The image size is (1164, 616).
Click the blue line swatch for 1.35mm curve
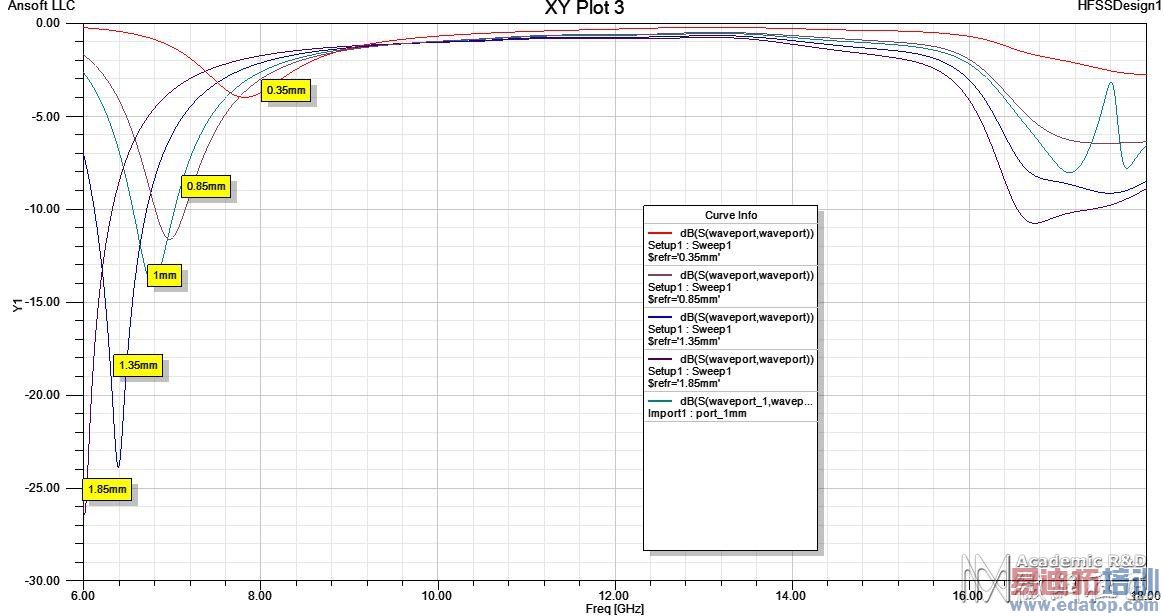660,317
